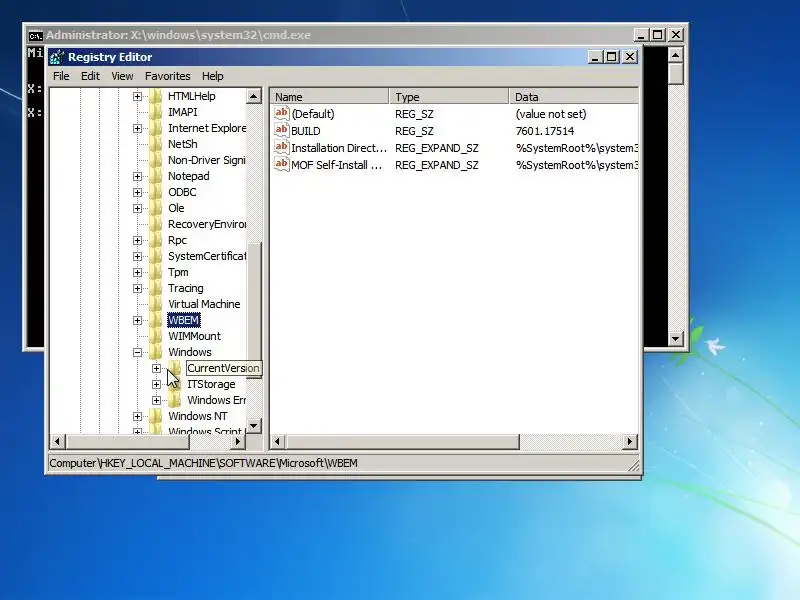Viewport: 800px width, 600px height.
Task: Click the MOF Self-Install value icon
Action: click(282, 164)
